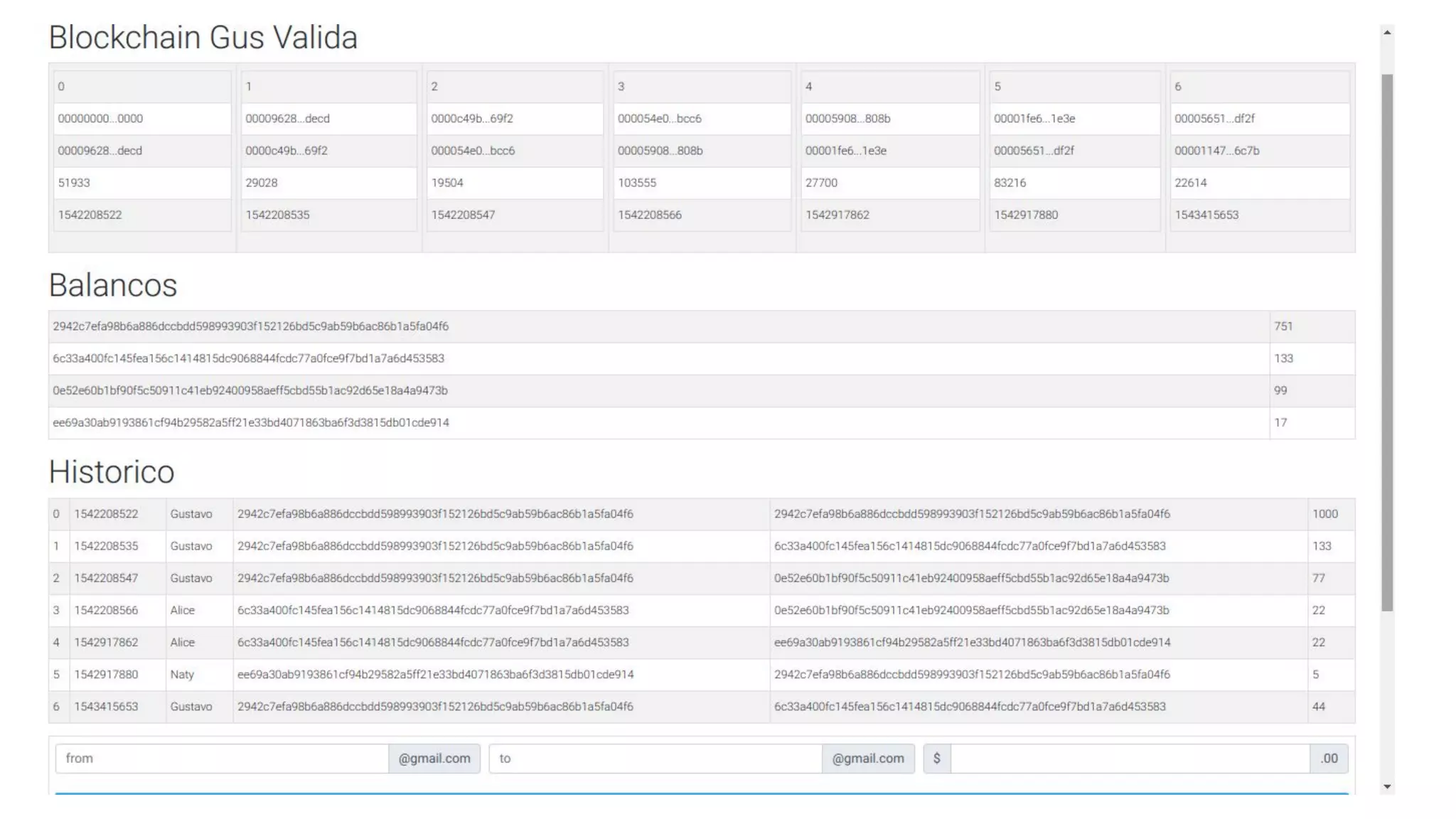Click Historico row 0 amount 1000
This screenshot has height=819, width=1456.
coord(1324,514)
